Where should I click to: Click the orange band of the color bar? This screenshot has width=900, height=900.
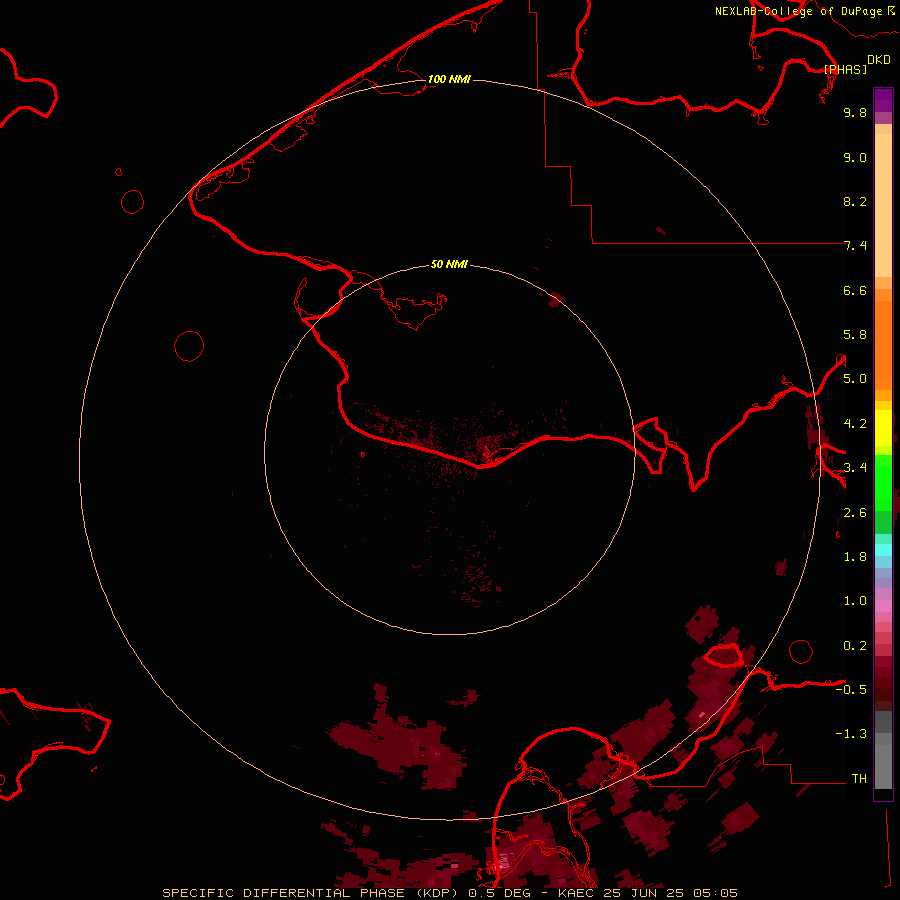[883, 344]
